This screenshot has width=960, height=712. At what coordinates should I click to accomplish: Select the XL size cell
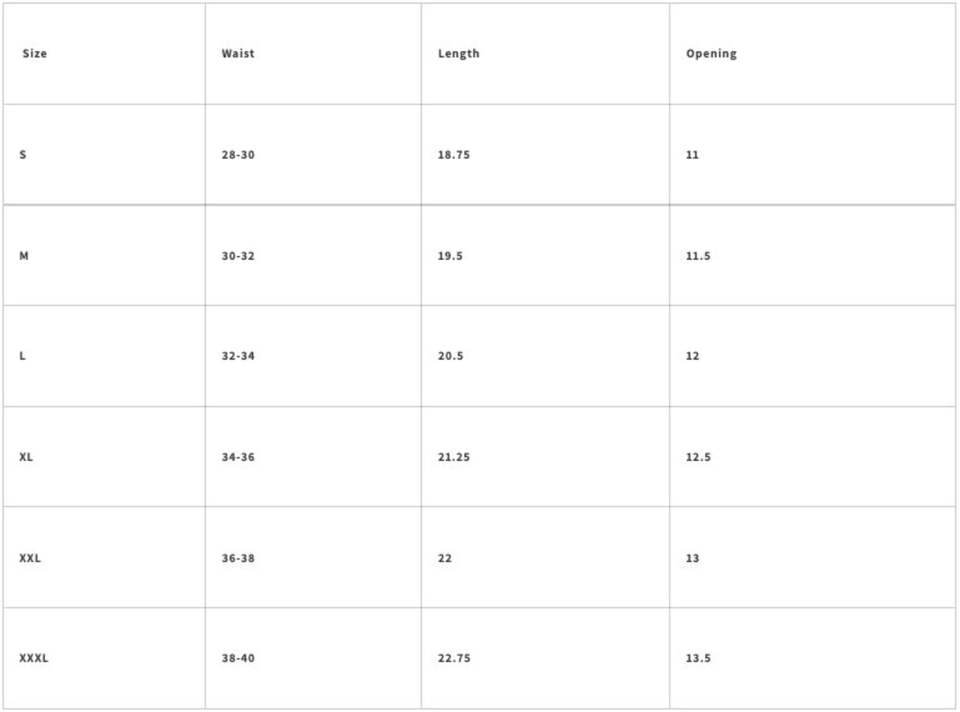(26, 457)
